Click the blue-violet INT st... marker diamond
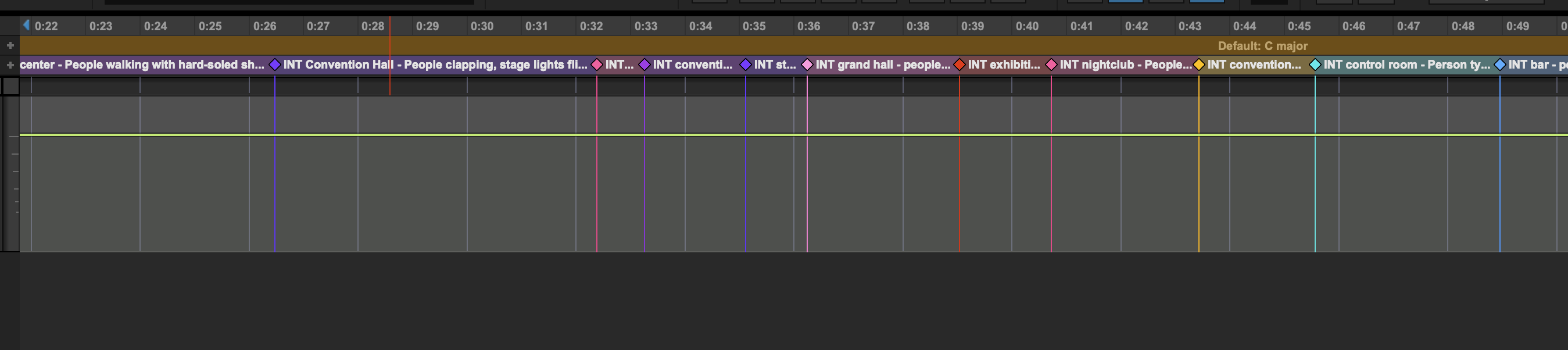The image size is (1568, 350). pyautogui.click(x=745, y=65)
